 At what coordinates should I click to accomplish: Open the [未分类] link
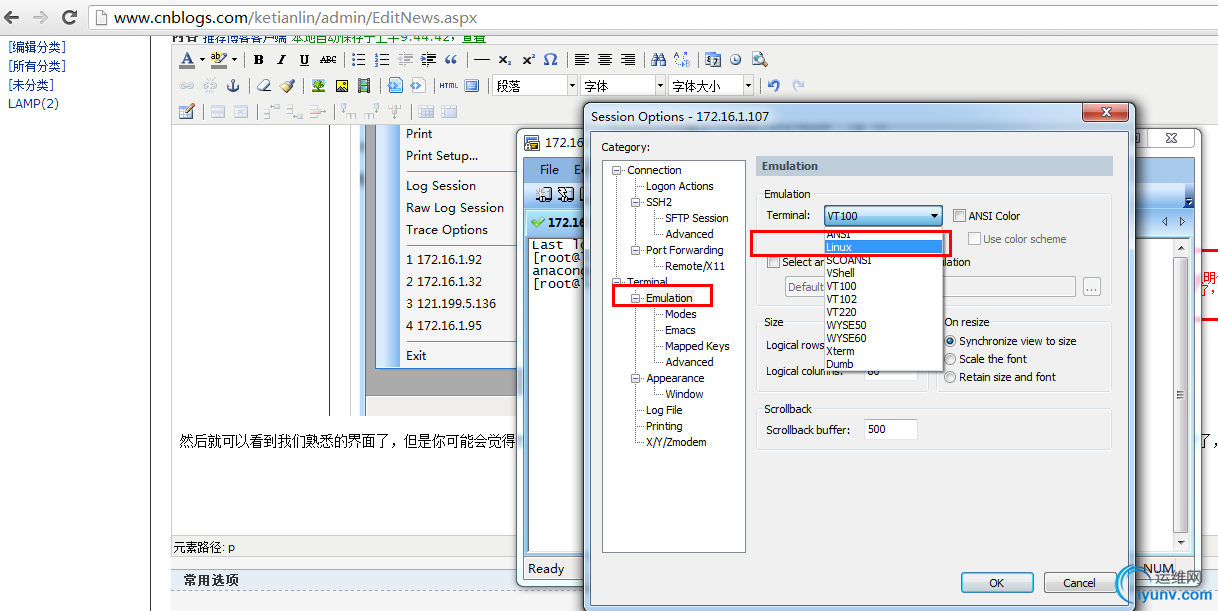31,85
